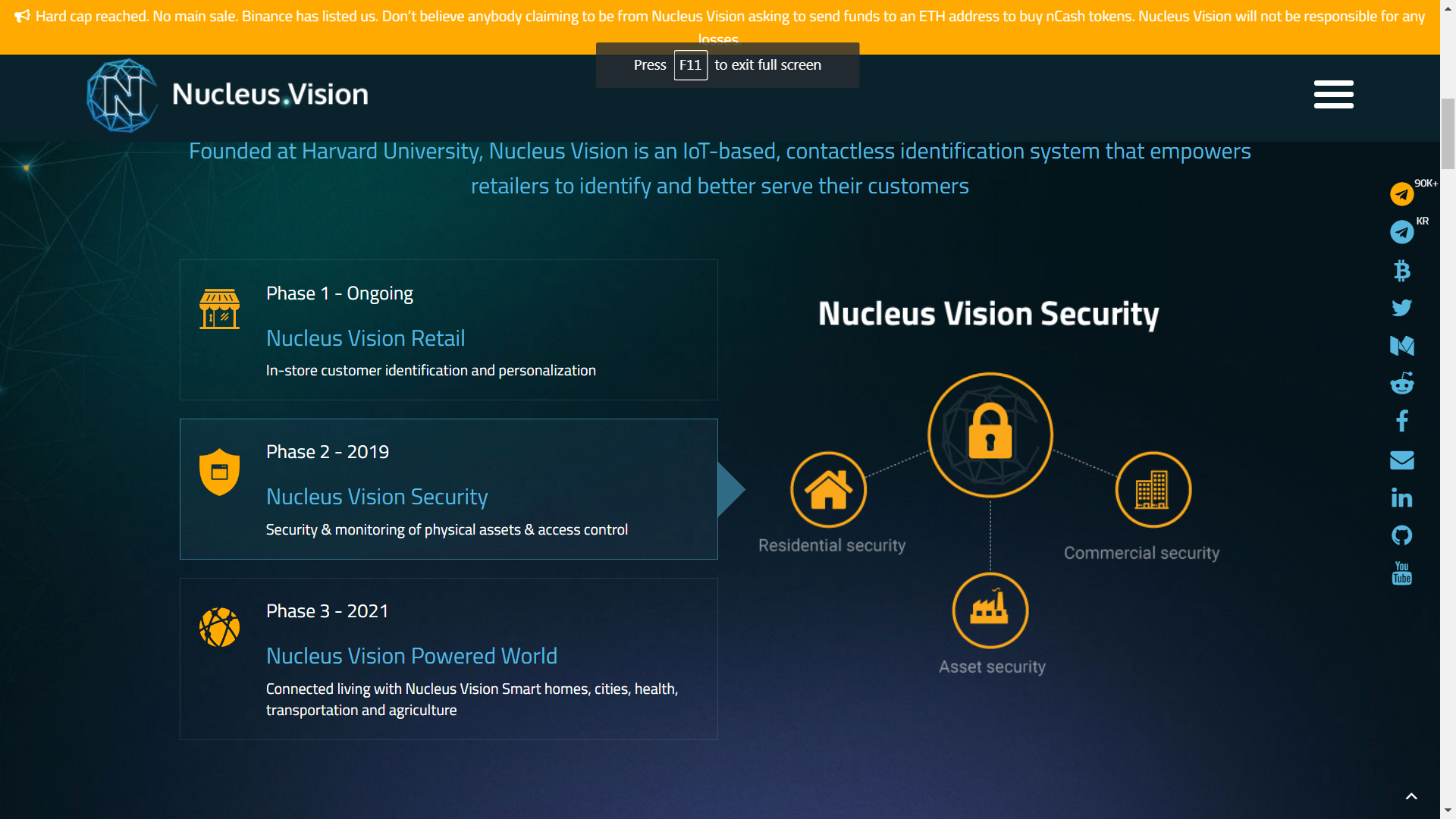Open the Medium icon in sidebar

pos(1401,346)
